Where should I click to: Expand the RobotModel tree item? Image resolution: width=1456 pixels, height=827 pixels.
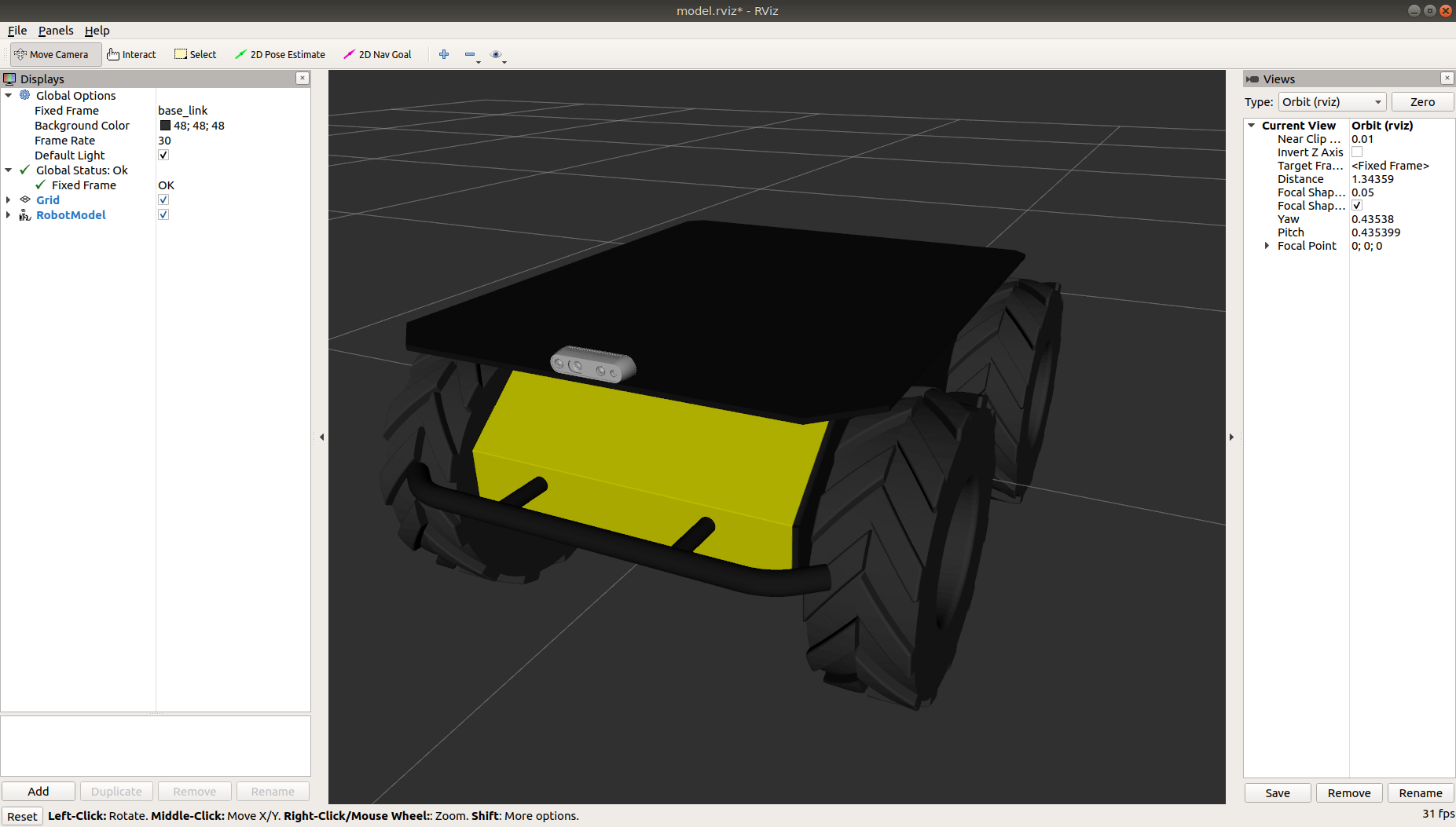[9, 215]
